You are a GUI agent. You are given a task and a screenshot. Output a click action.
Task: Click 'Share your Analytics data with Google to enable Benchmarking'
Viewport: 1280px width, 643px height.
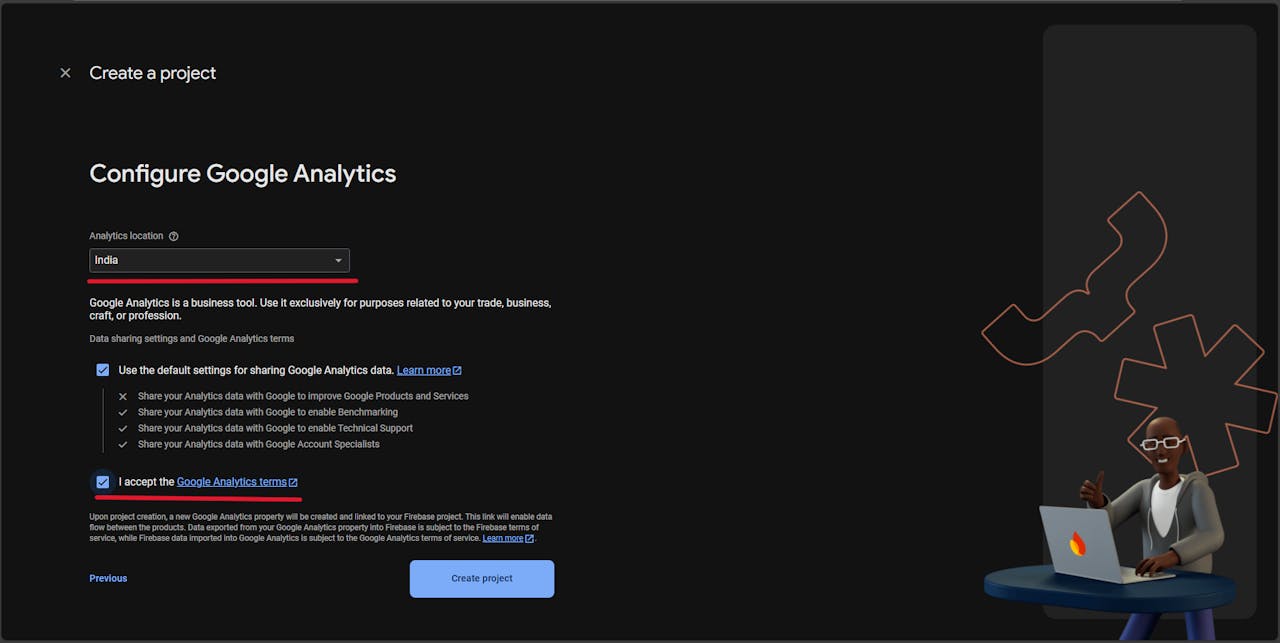[268, 412]
